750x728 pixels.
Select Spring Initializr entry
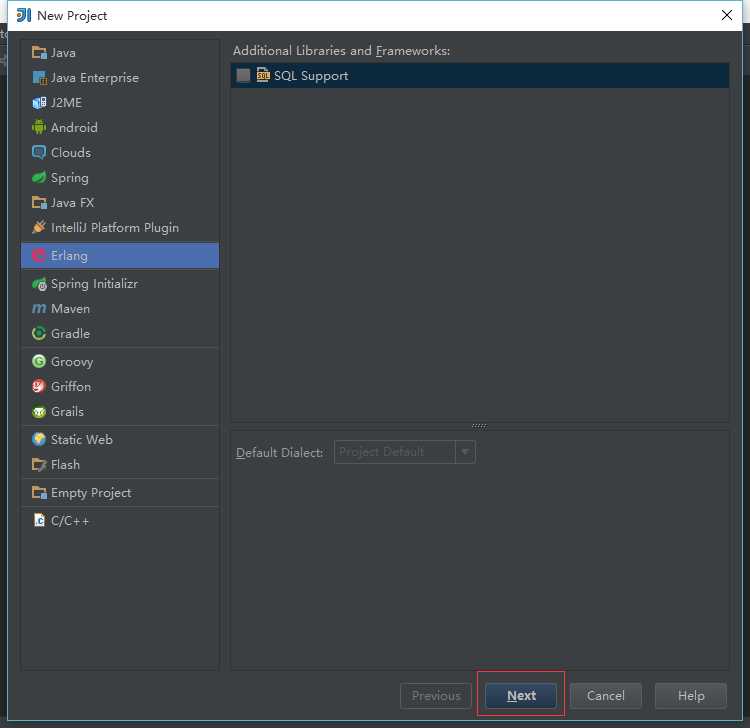pyautogui.click(x=120, y=284)
